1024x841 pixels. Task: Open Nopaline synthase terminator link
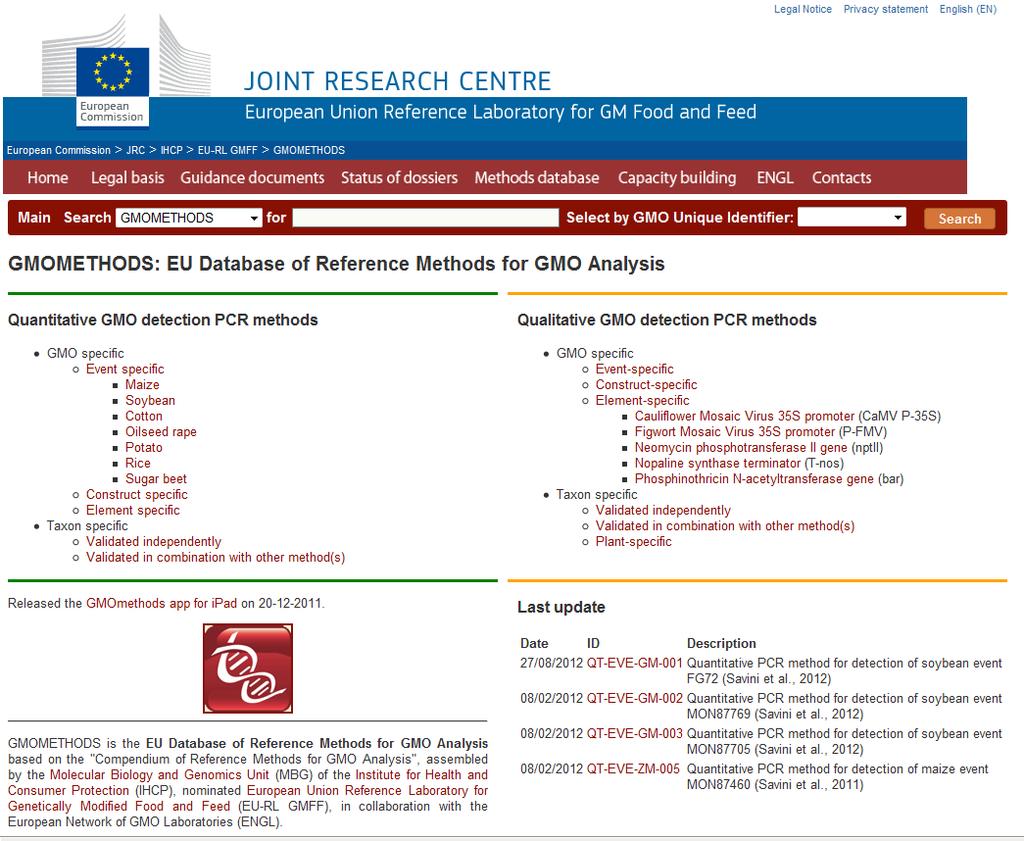[x=717, y=463]
